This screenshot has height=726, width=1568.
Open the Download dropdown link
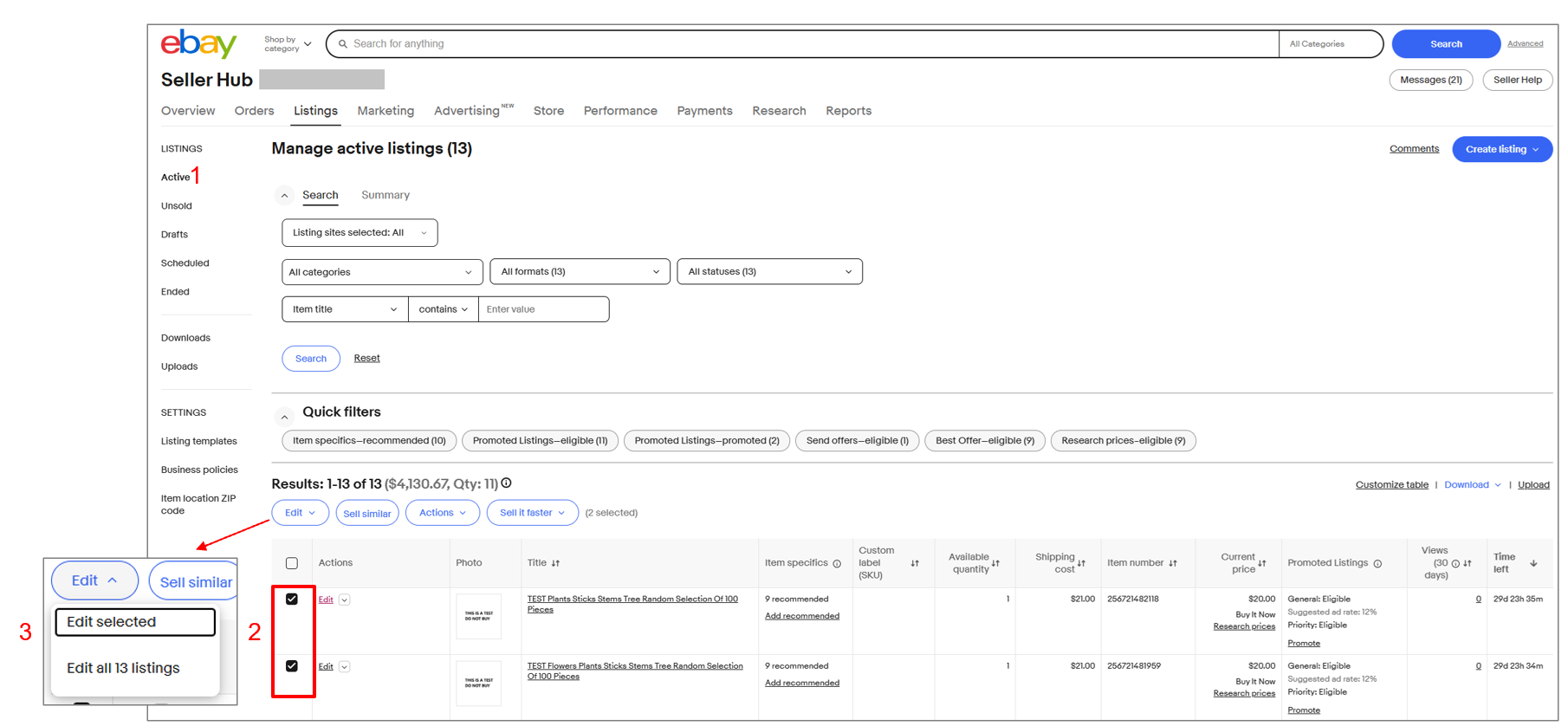pyautogui.click(x=1473, y=485)
